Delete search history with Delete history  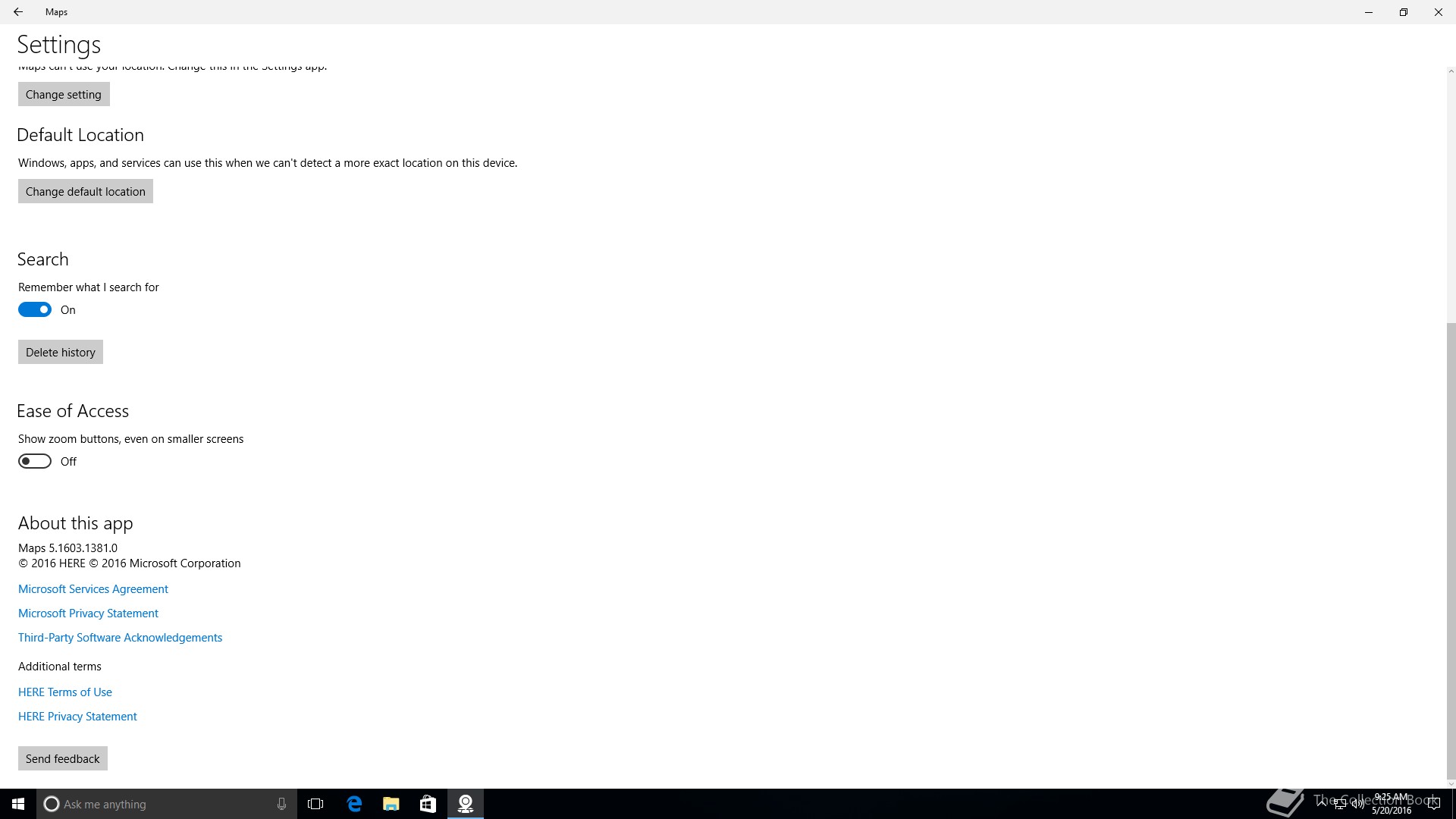click(x=61, y=352)
